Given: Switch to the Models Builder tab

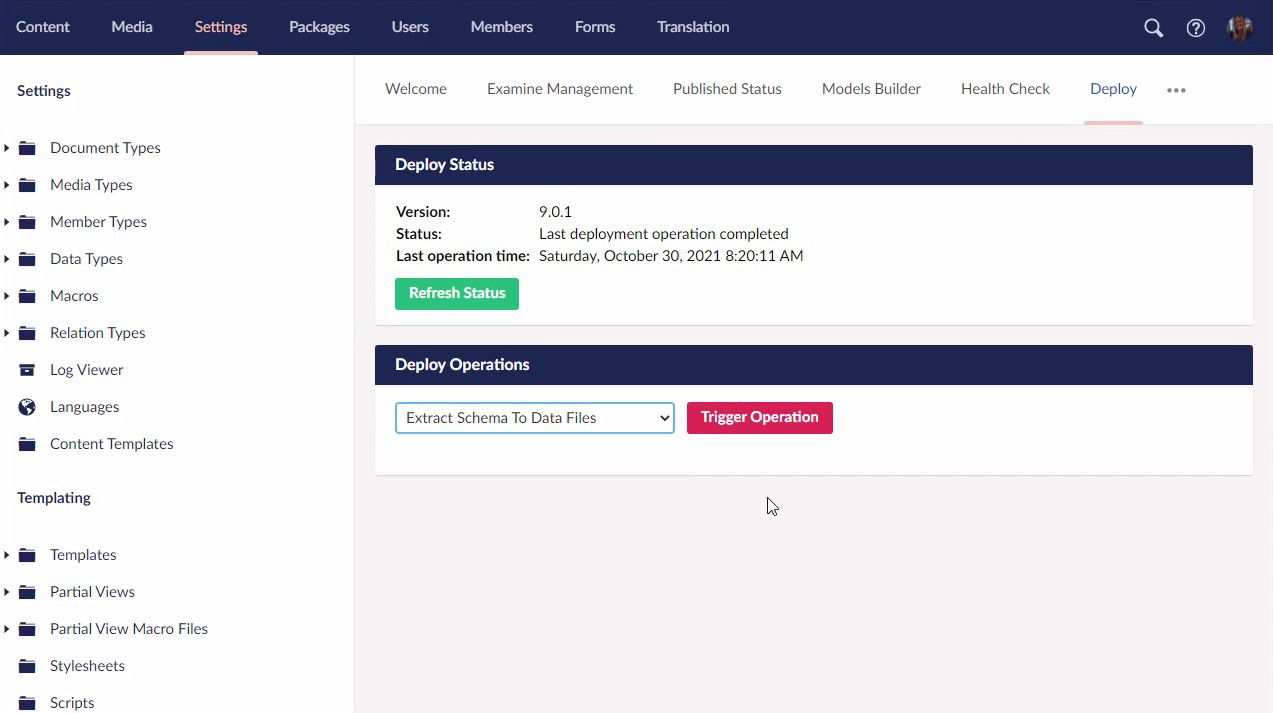Looking at the screenshot, I should click(x=871, y=89).
